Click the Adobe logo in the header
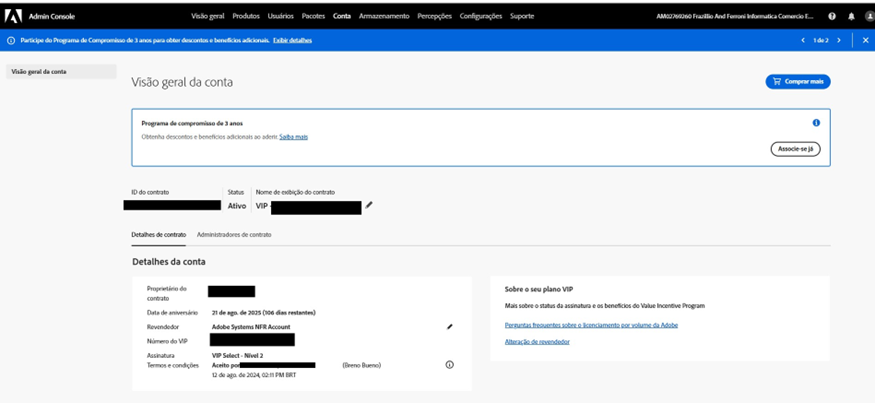The width and height of the screenshot is (875, 403). pos(13,16)
